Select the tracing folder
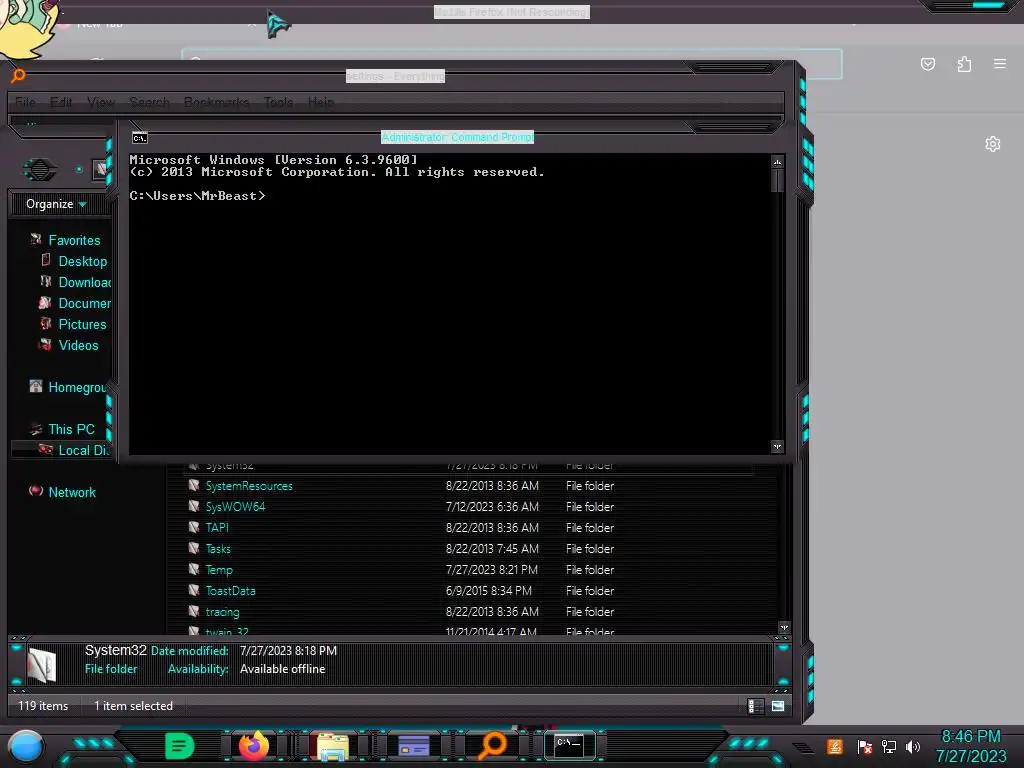Image resolution: width=1024 pixels, height=768 pixels. (222, 612)
